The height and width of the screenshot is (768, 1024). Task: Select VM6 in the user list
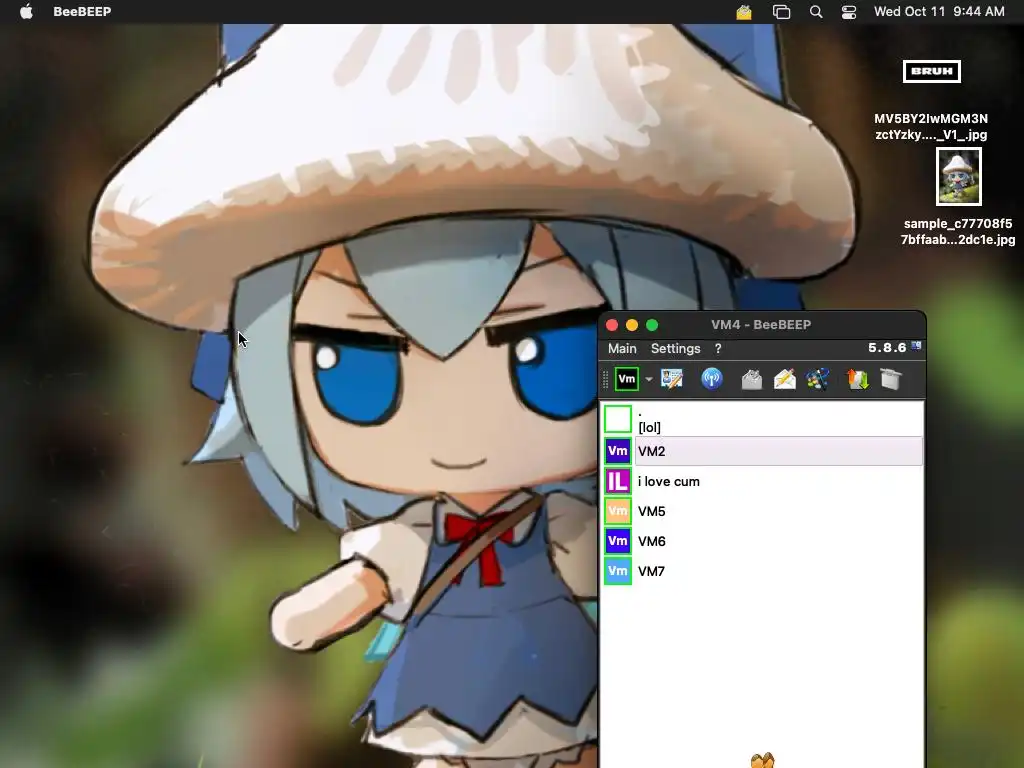pos(762,541)
